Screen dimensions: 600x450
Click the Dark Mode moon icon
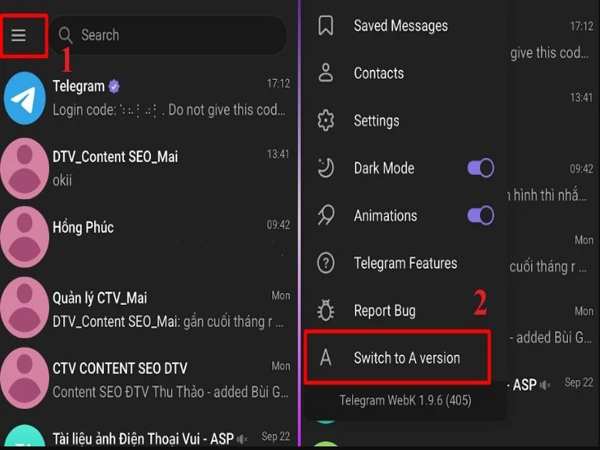(x=326, y=168)
